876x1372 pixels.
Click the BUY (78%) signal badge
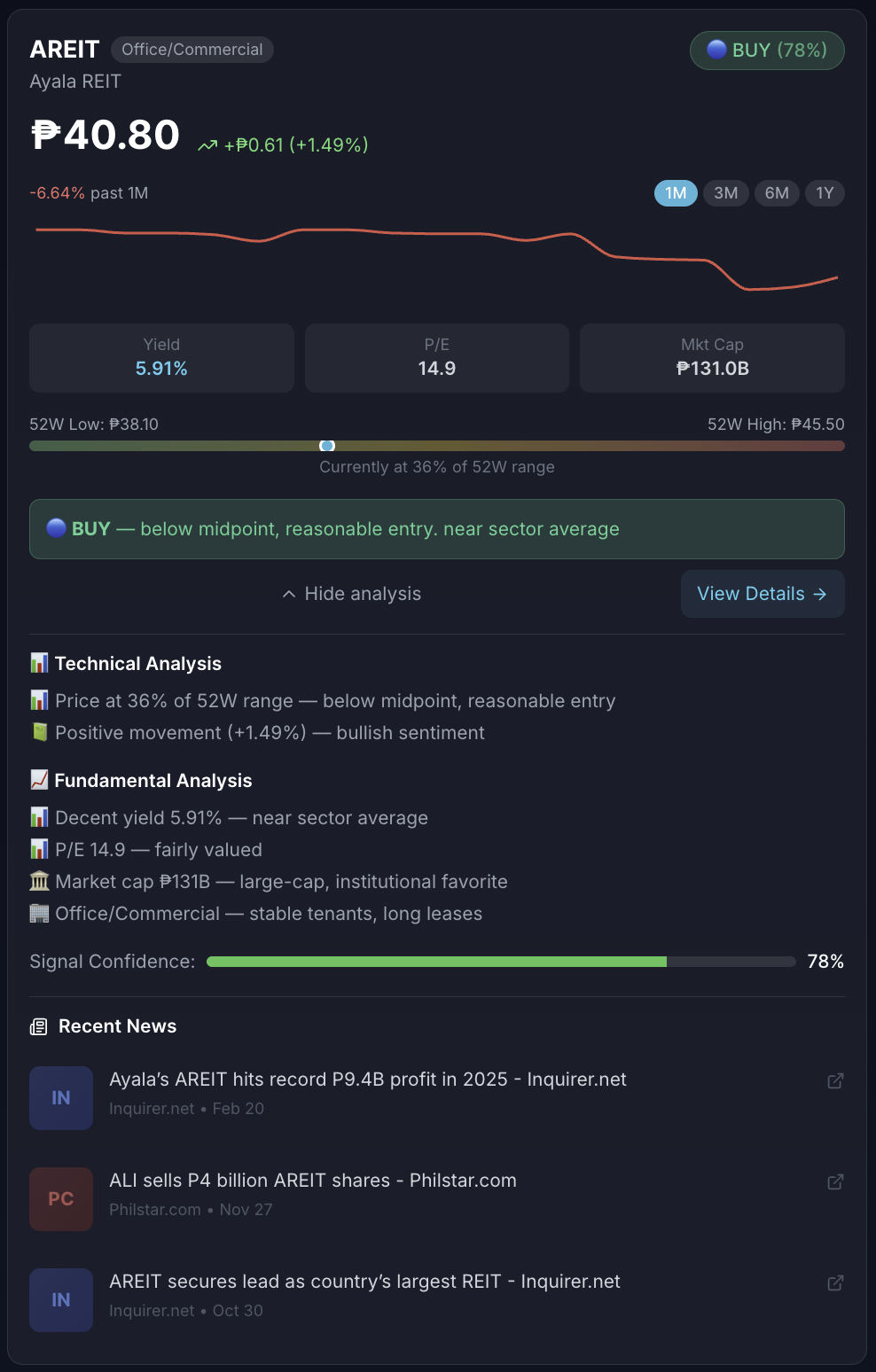(767, 51)
